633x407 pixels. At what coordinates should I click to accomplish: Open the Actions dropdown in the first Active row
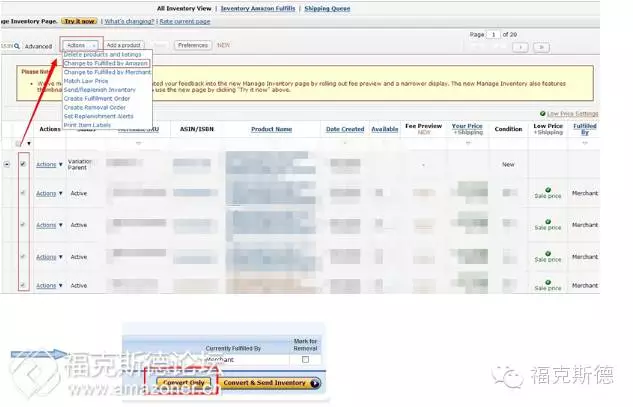[49, 193]
